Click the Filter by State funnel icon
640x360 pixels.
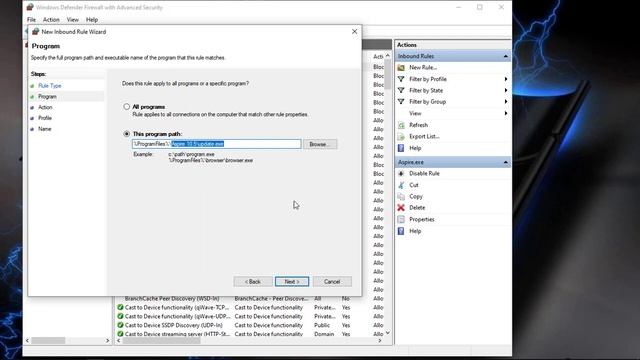point(401,90)
